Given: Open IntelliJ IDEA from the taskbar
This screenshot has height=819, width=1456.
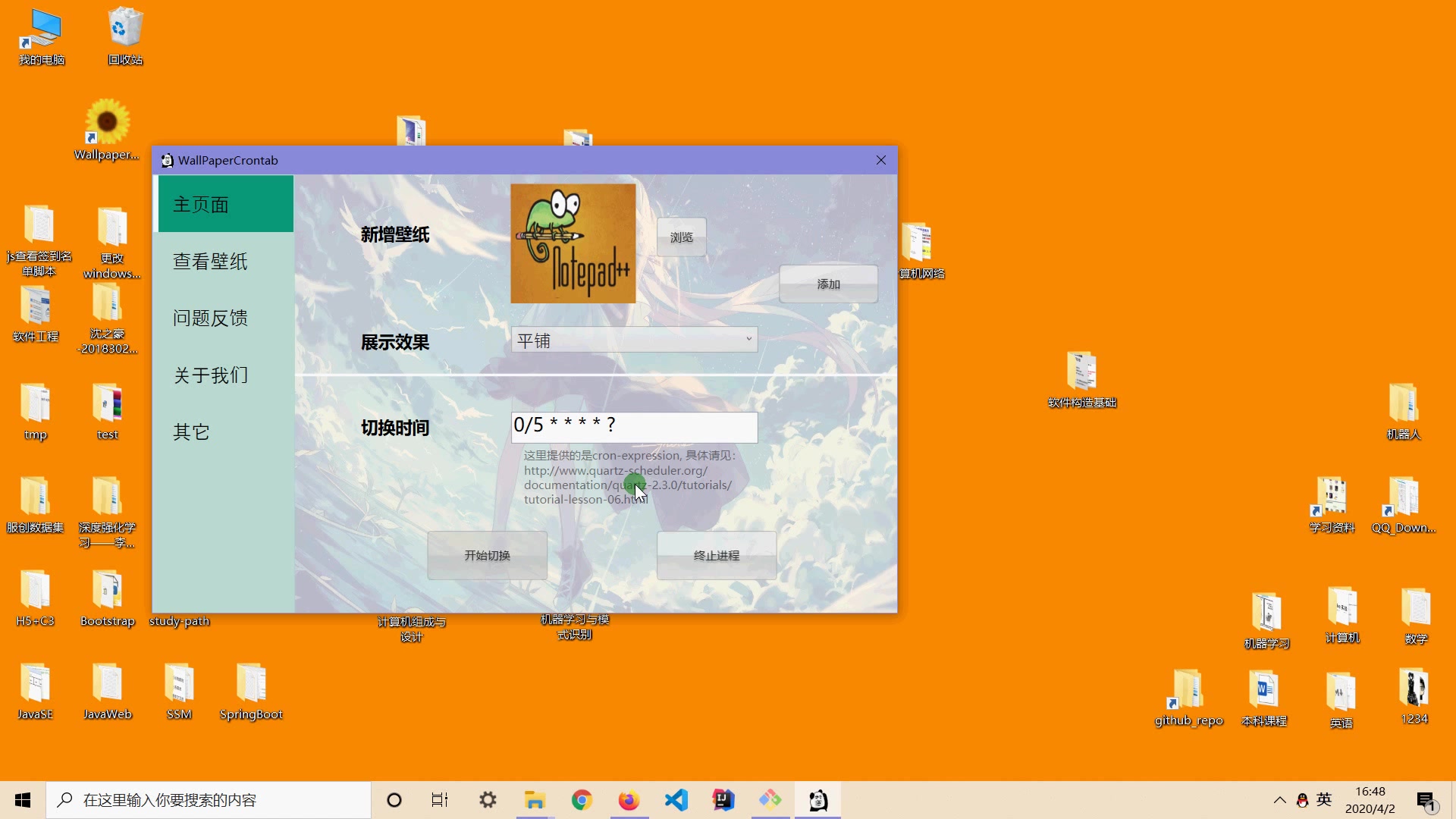Looking at the screenshot, I should [723, 800].
